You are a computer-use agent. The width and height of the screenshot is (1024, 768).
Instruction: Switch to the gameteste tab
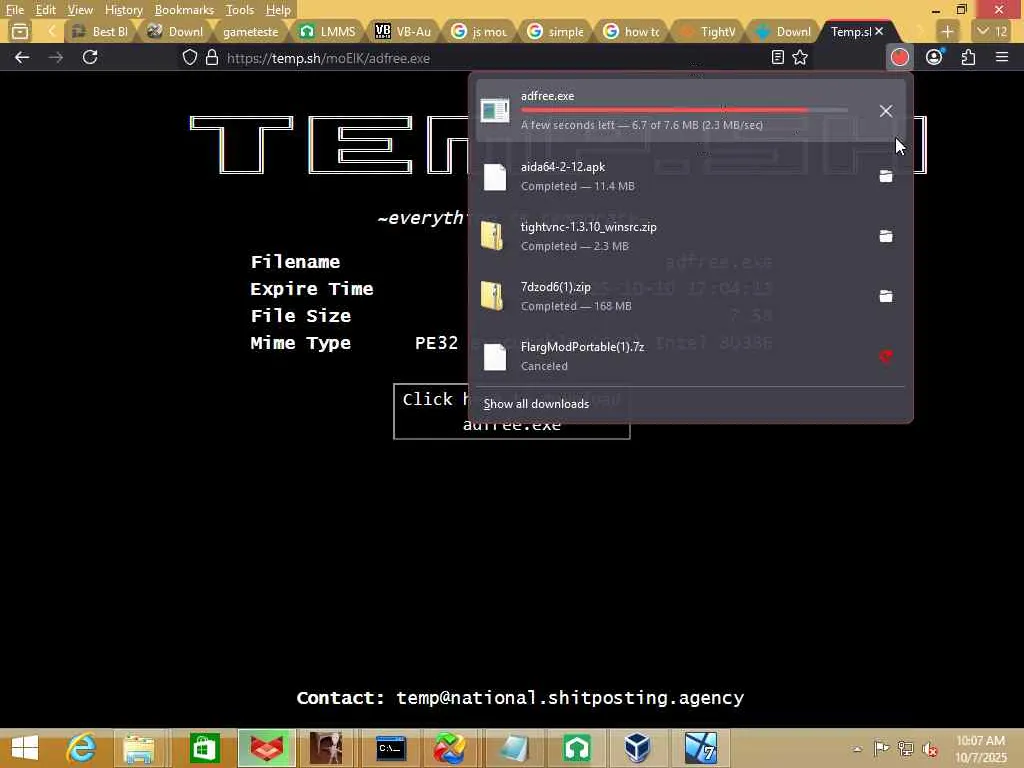(251, 31)
